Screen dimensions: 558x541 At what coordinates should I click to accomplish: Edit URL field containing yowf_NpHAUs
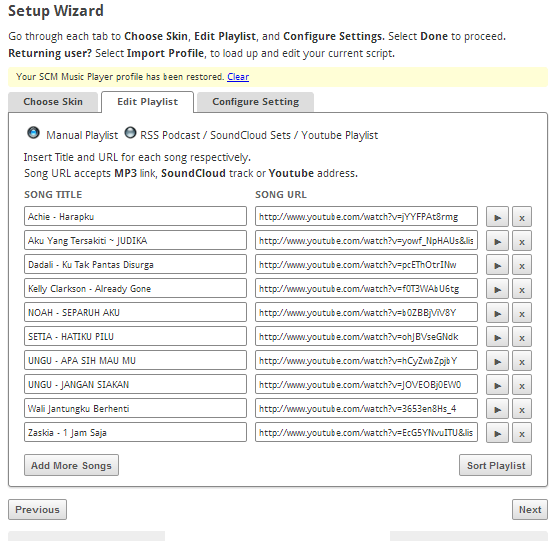pyautogui.click(x=366, y=240)
